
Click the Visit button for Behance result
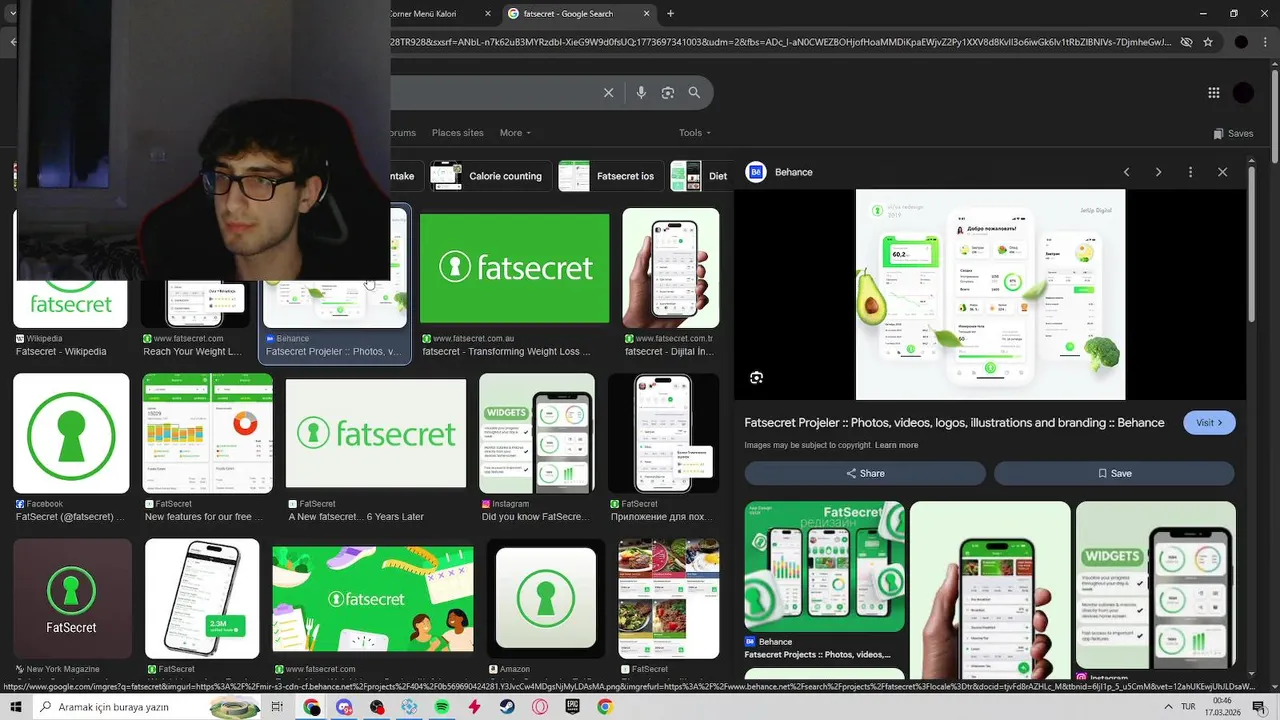pos(1209,422)
